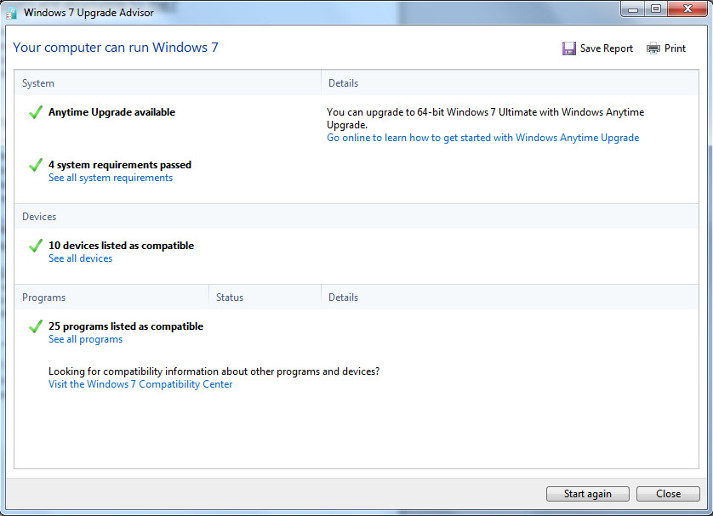
Task: Click the checkmark beside 25 programs listed
Action: pyautogui.click(x=35, y=326)
